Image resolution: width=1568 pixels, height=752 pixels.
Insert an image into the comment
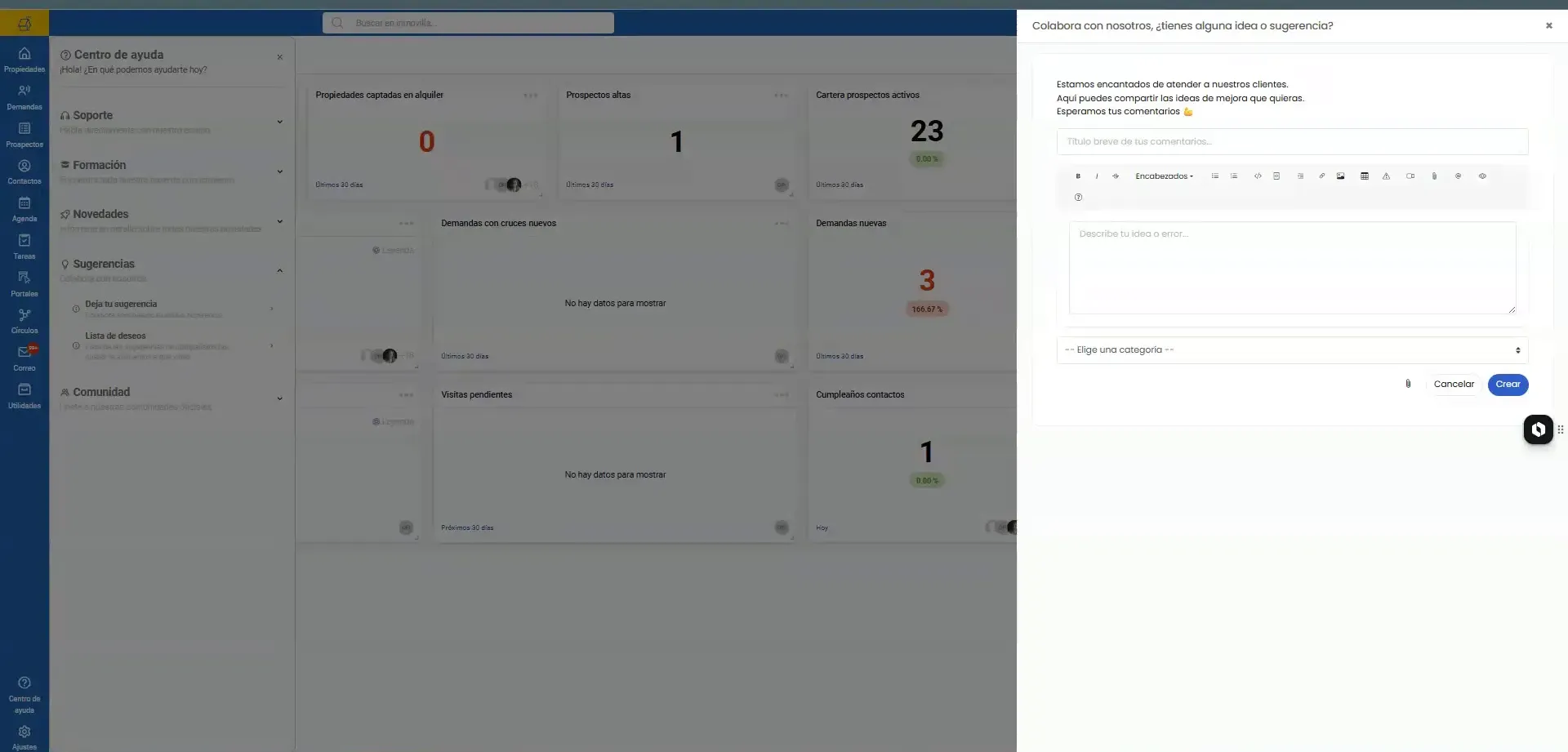click(1341, 176)
